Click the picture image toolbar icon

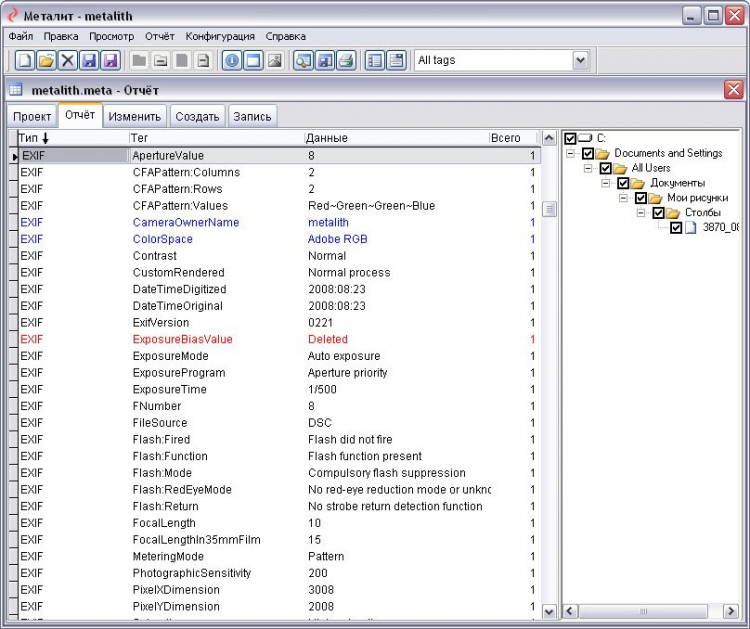[x=275, y=61]
